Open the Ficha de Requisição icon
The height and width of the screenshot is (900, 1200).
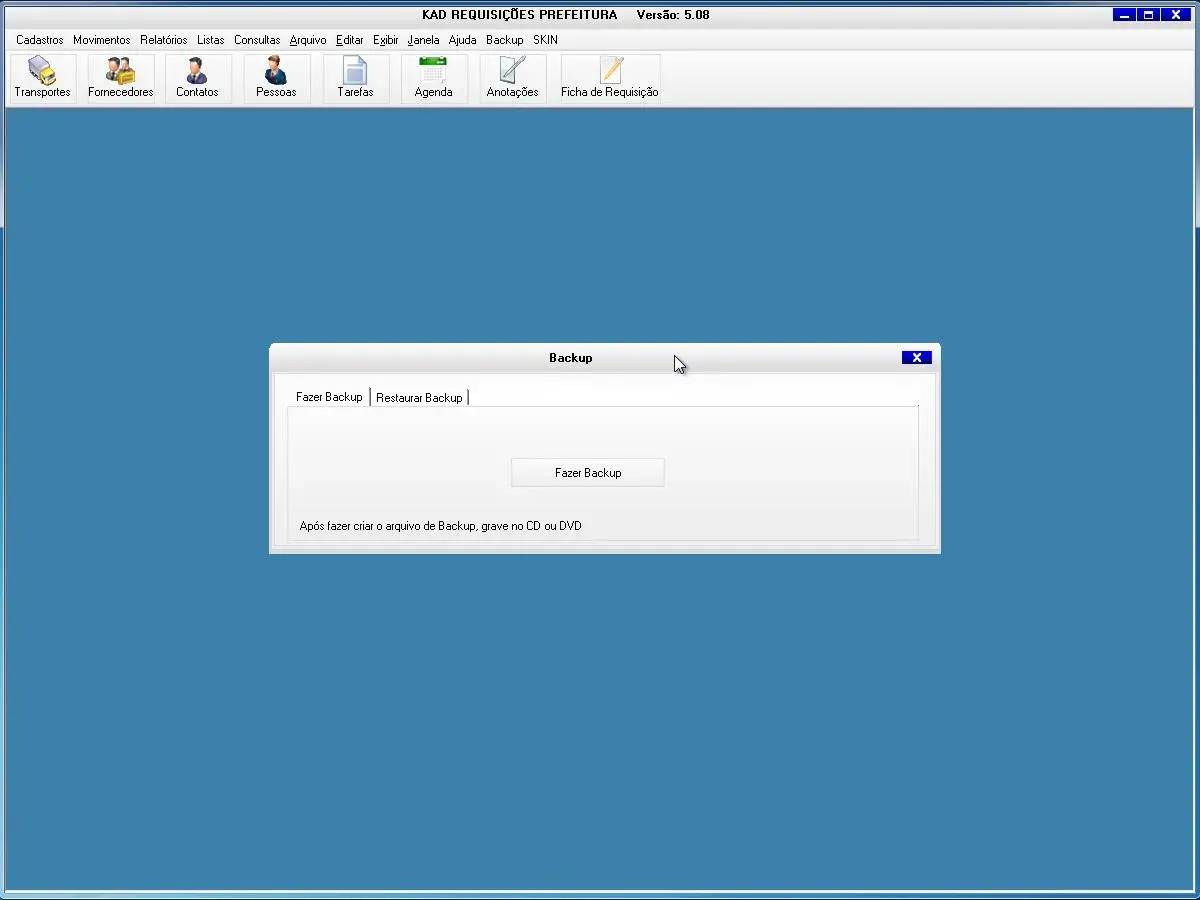tap(610, 78)
